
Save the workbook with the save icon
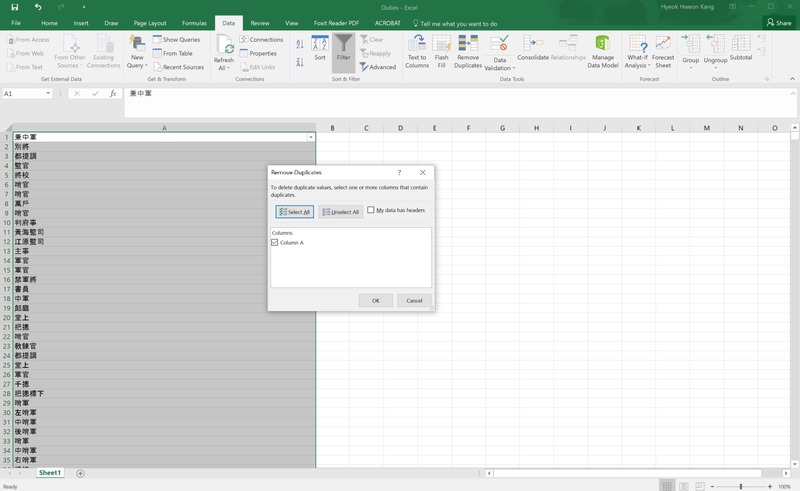point(14,7)
